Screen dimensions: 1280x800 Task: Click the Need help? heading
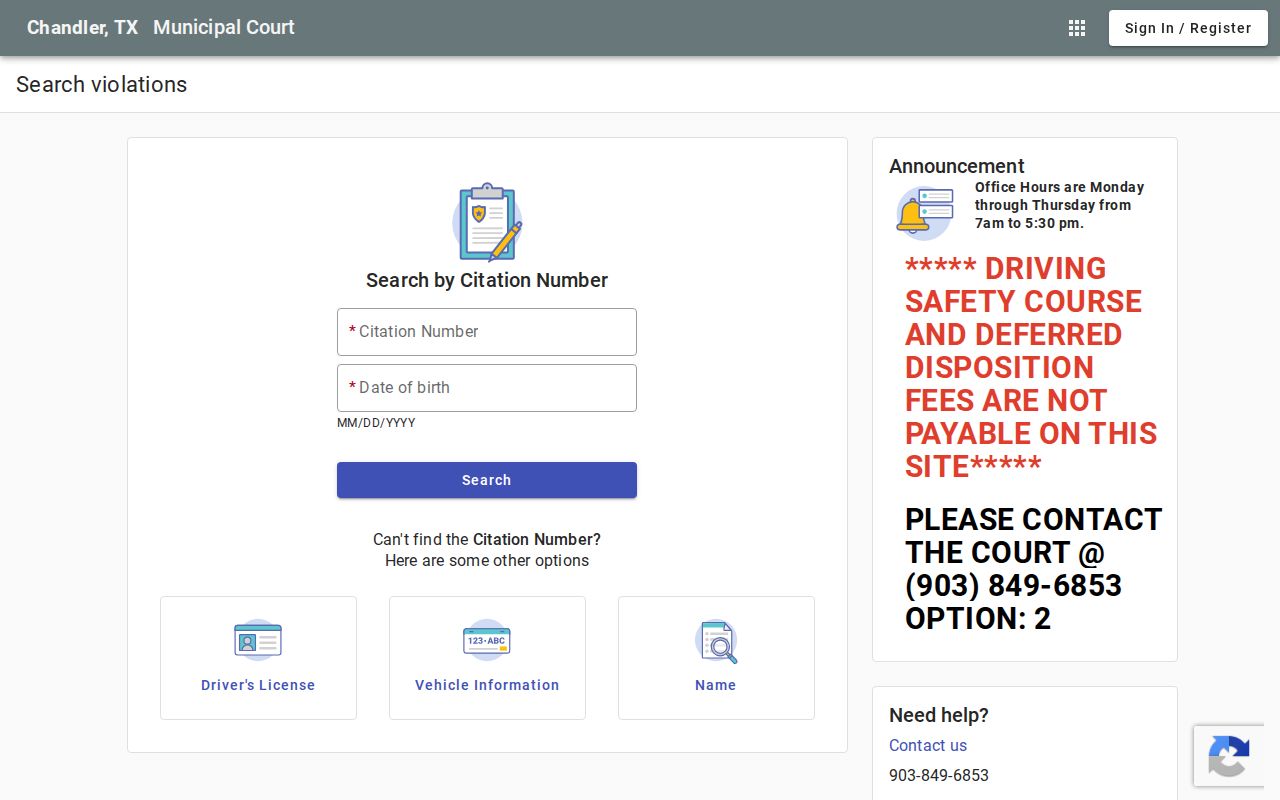click(x=939, y=715)
